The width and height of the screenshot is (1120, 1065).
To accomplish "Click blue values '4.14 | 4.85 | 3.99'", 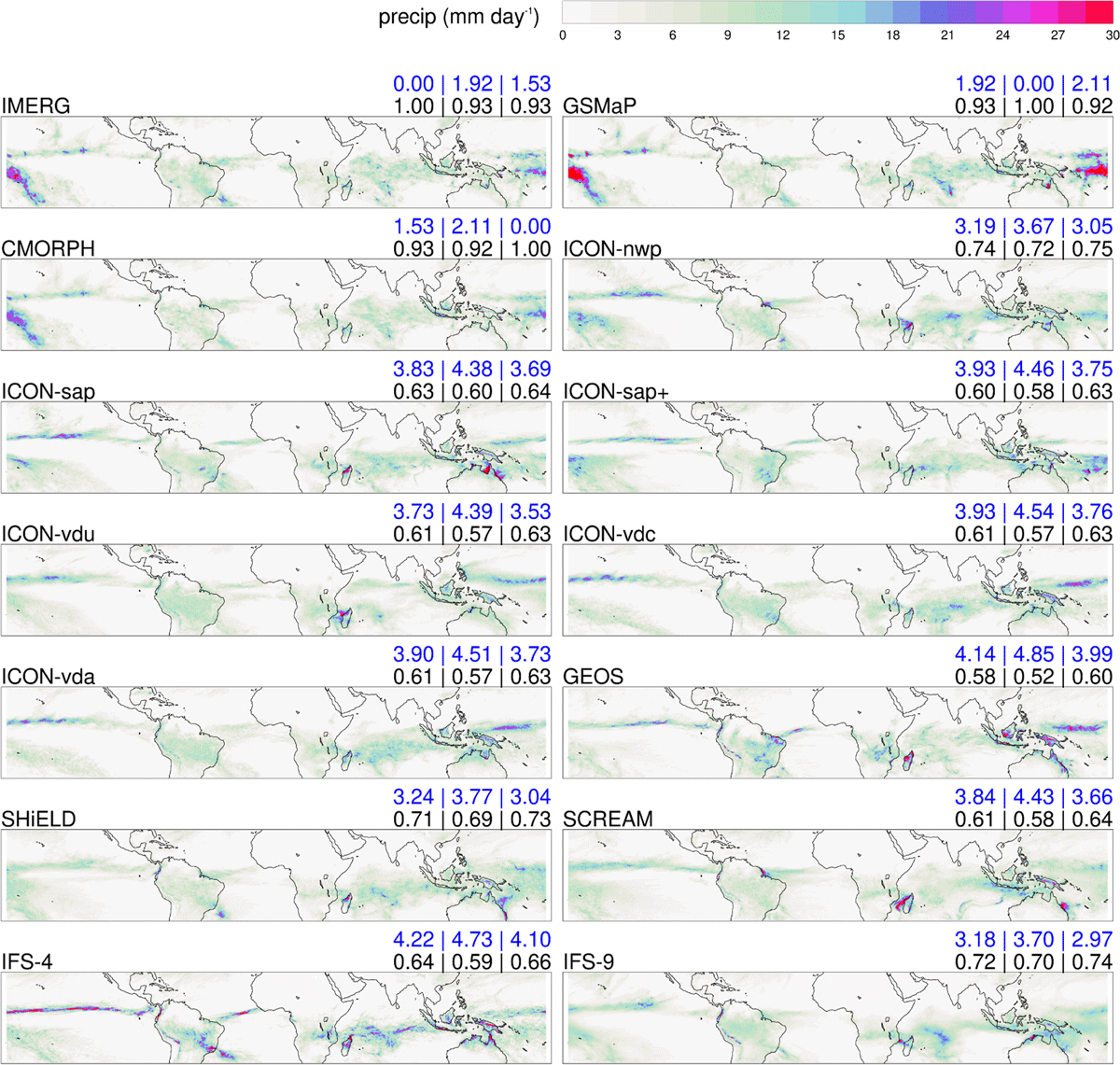I will pos(1033,656).
